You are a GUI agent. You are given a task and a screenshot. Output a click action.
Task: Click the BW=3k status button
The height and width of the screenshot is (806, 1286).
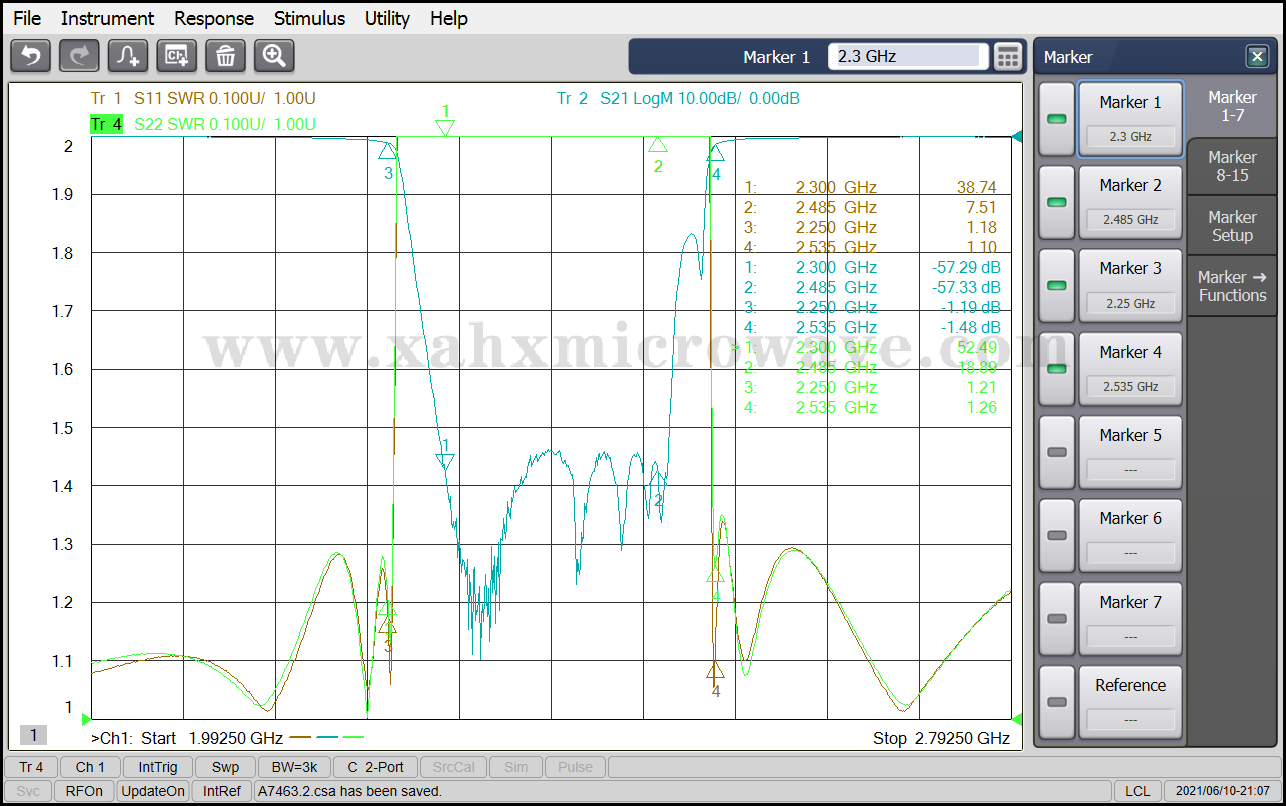click(294, 767)
